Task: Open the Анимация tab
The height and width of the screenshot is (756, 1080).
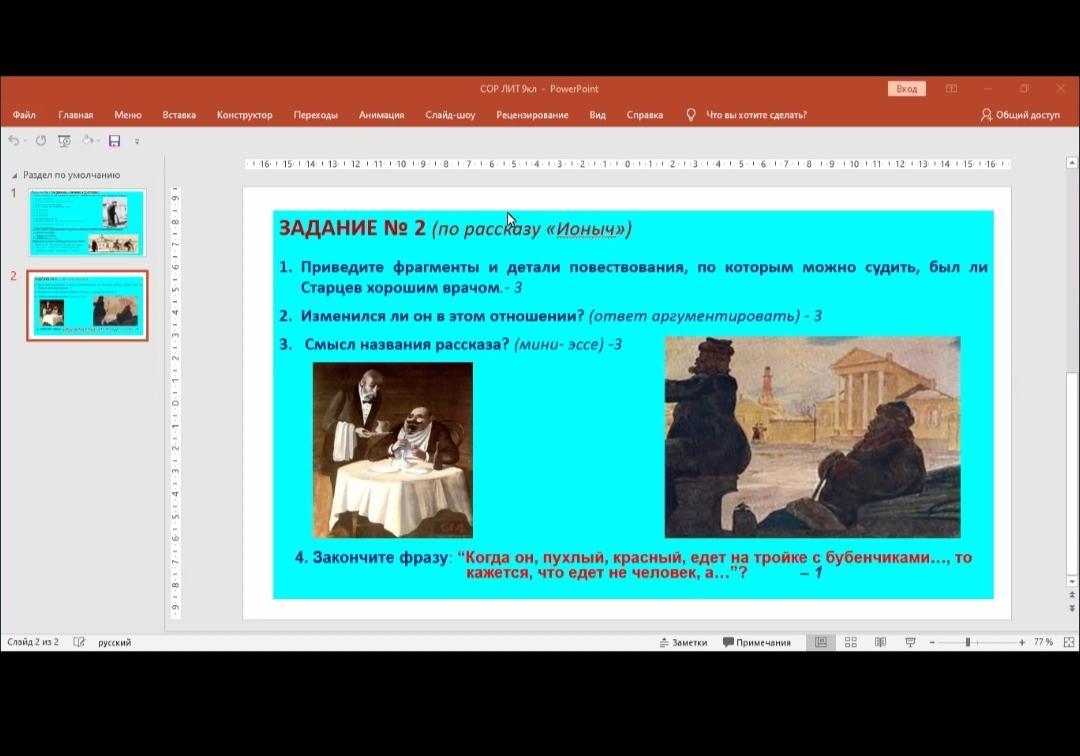Action: (381, 115)
